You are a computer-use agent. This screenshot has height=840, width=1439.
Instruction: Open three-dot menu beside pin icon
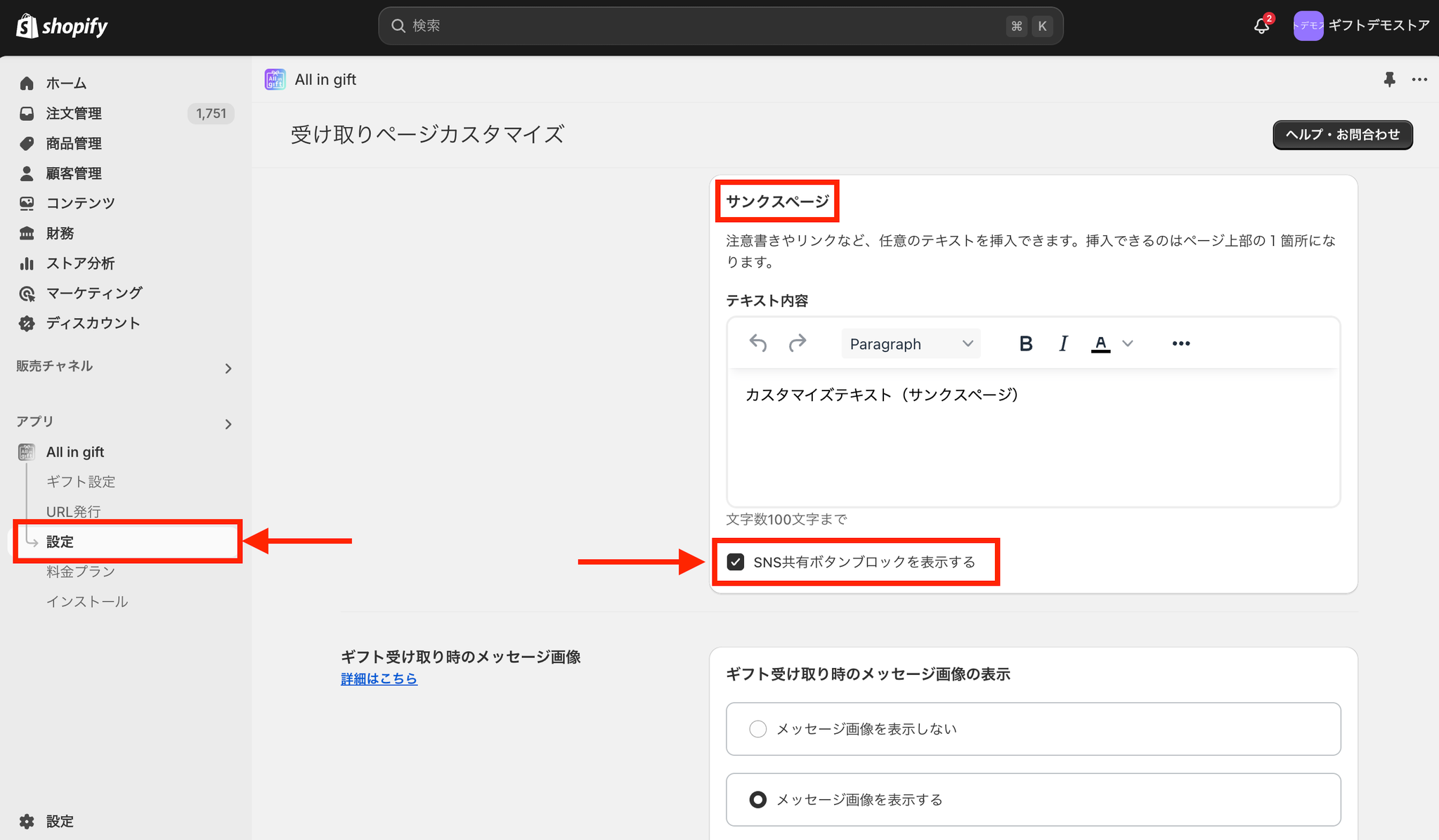click(1419, 79)
